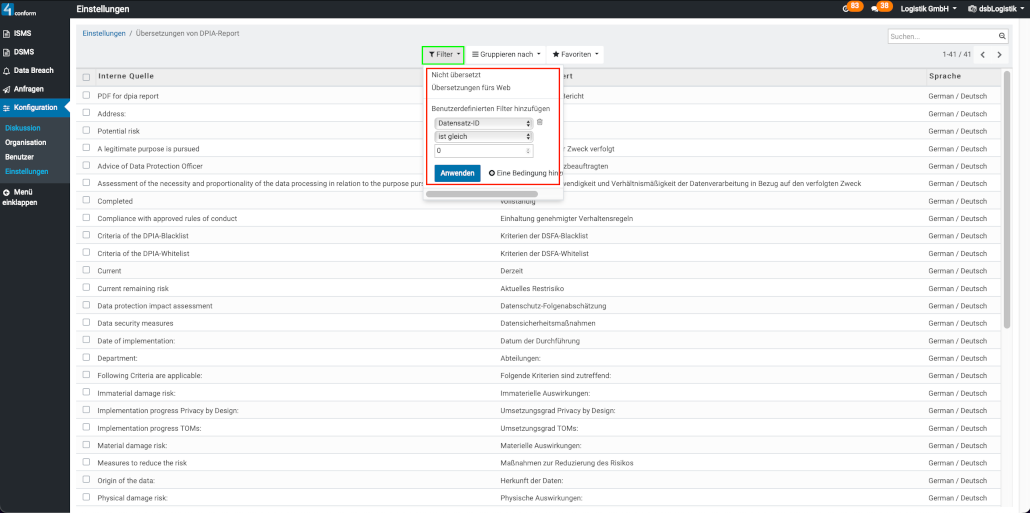Click the horizontal scrollbar in filter menu
Screen dimensions: 1030x513
point(482,194)
